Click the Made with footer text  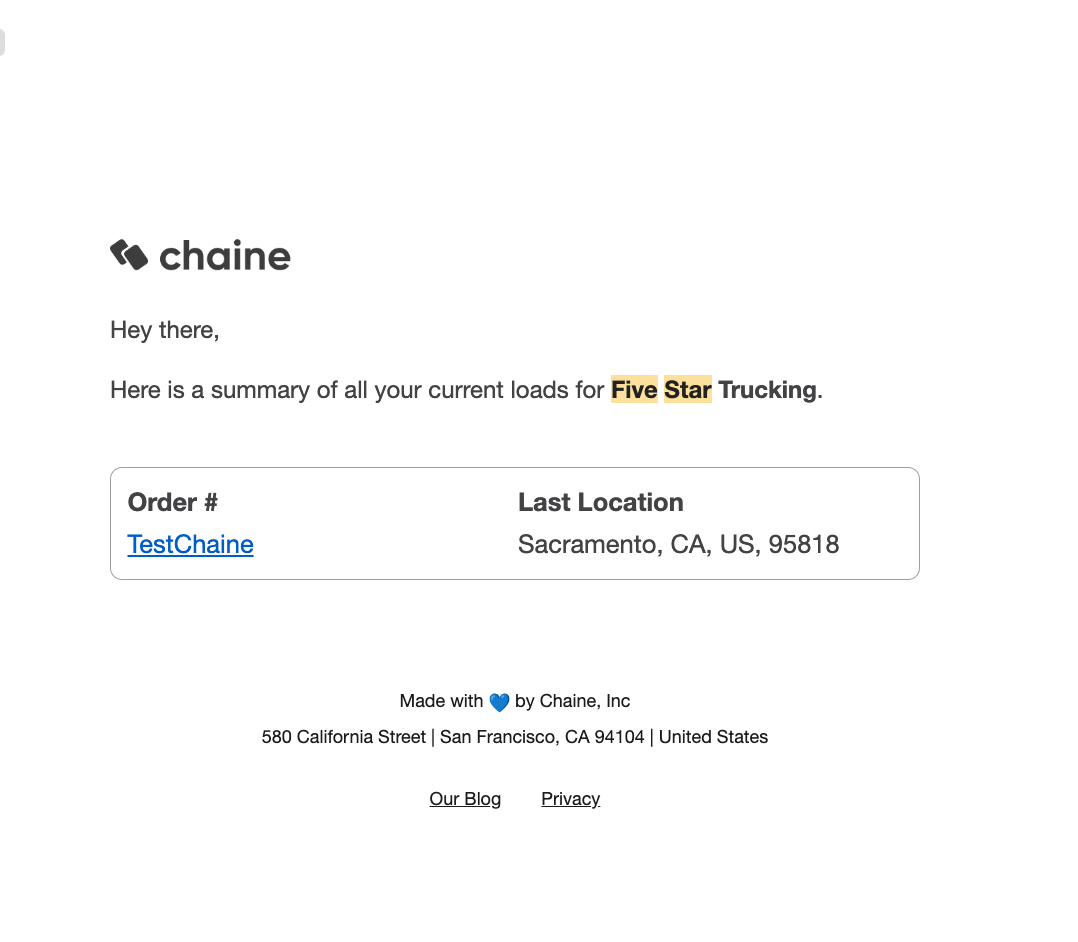441,701
